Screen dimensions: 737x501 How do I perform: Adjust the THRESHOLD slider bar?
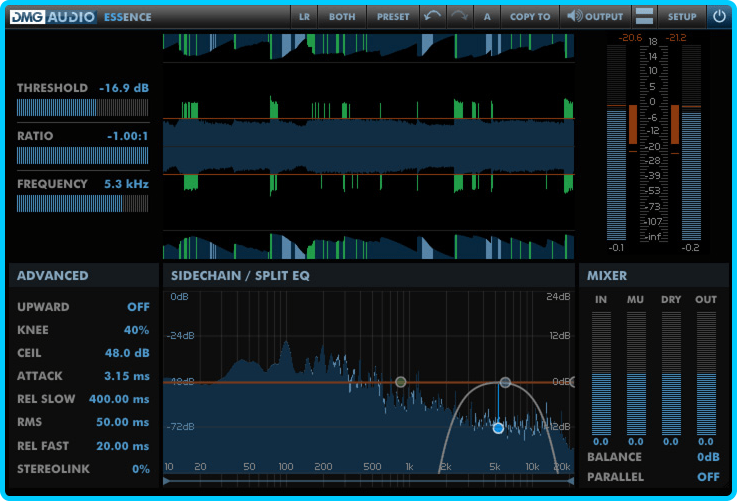[x=82, y=108]
